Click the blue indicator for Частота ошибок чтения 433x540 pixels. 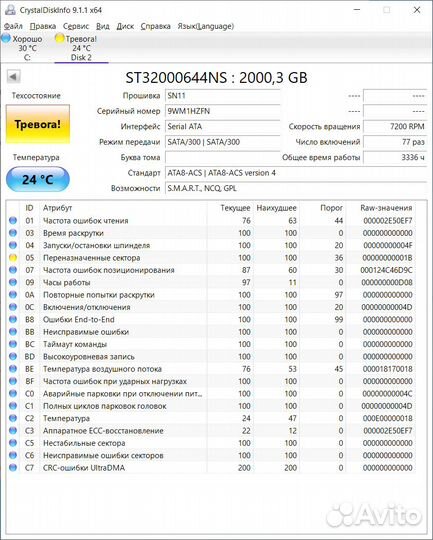(13, 221)
